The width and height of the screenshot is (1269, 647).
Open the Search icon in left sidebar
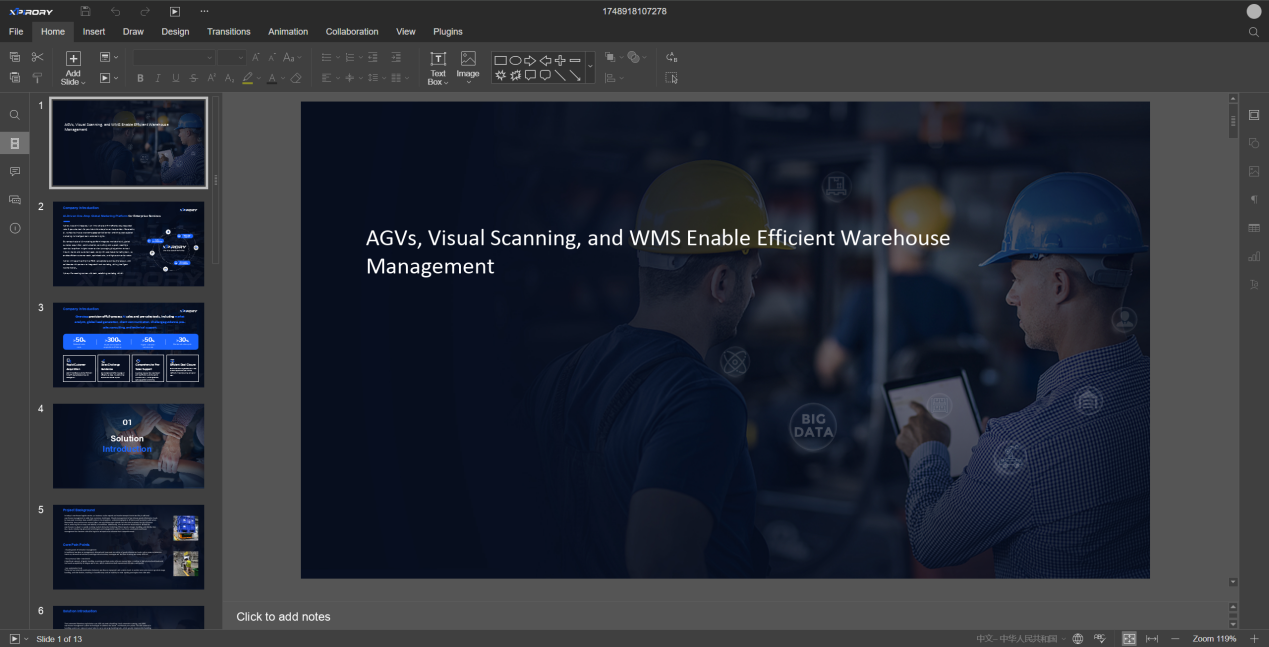click(15, 115)
